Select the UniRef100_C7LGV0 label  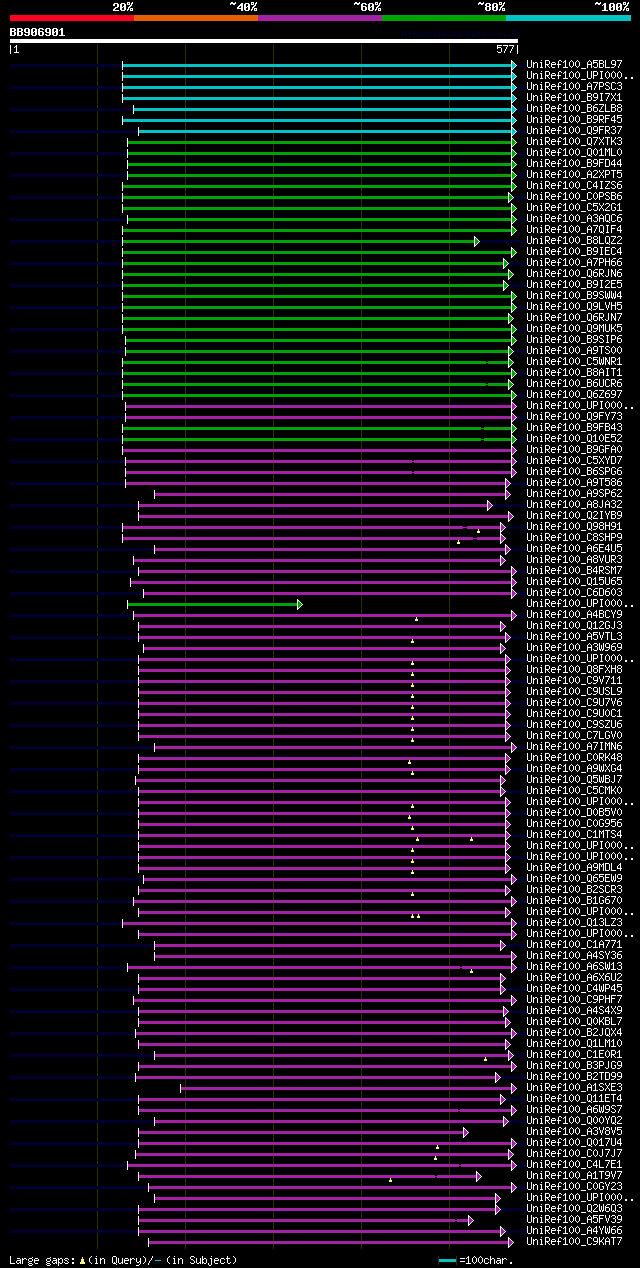pos(574,736)
